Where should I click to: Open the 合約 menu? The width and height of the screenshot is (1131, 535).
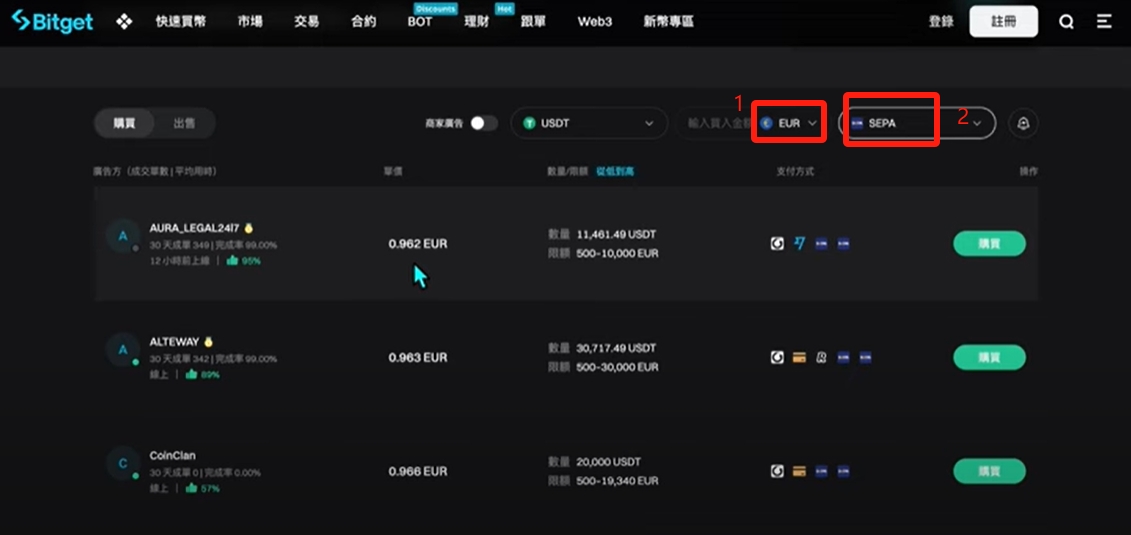(x=364, y=22)
